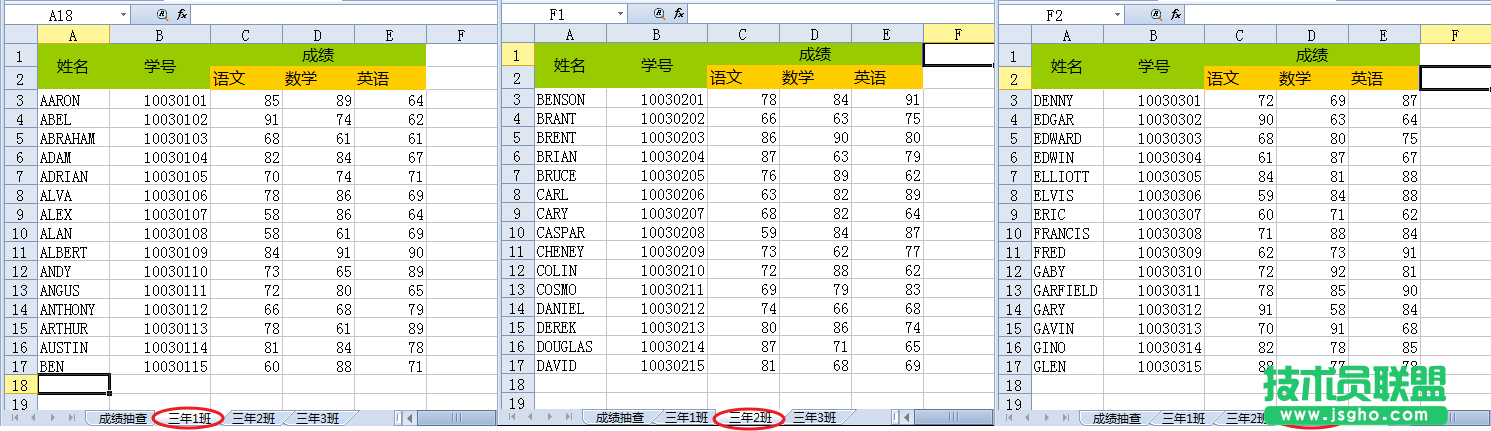Click student number cell 10030109
The height and width of the screenshot is (431, 1491).
point(160,252)
